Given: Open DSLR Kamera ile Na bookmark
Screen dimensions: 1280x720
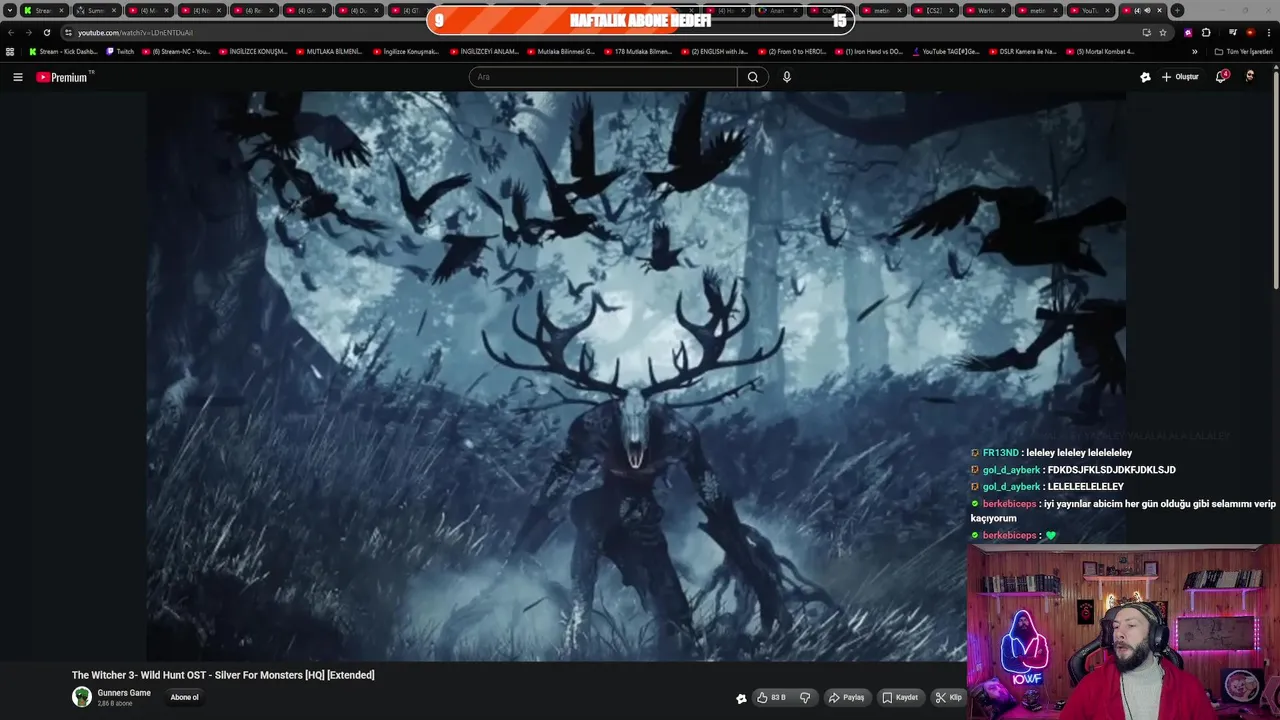Looking at the screenshot, I should coord(1022,51).
